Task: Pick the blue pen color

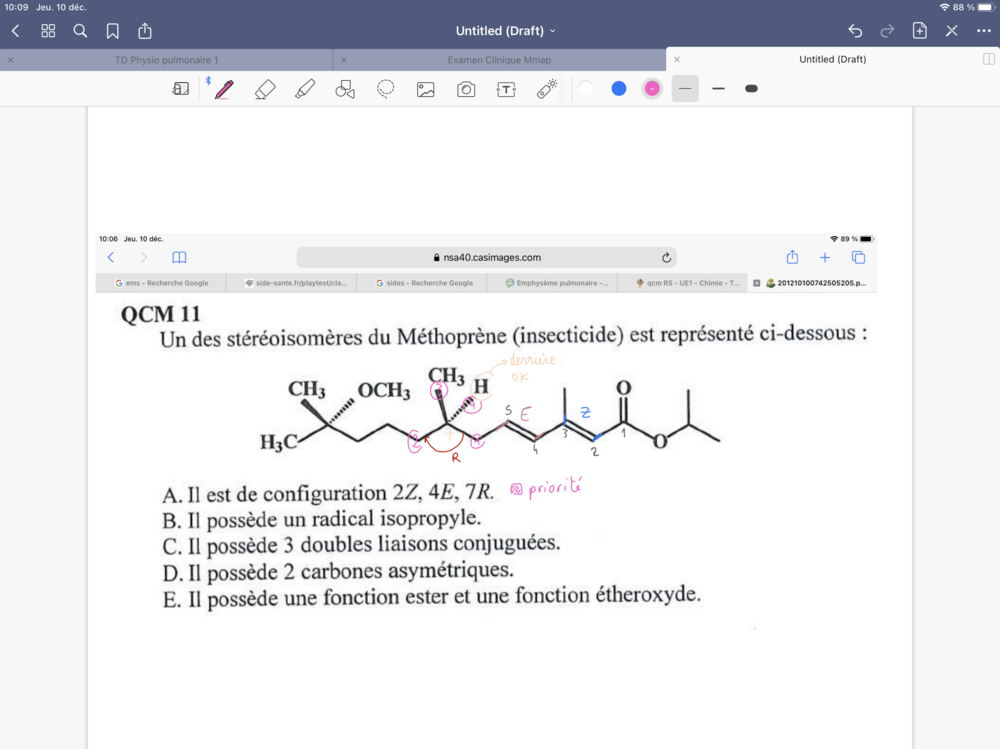Action: click(619, 89)
